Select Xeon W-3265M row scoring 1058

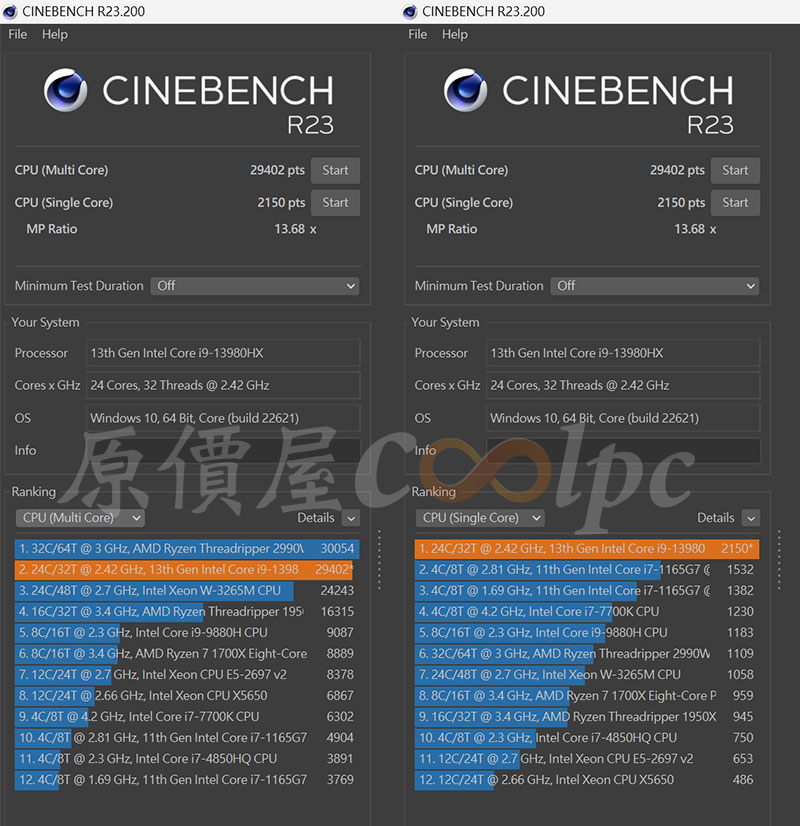(x=587, y=674)
